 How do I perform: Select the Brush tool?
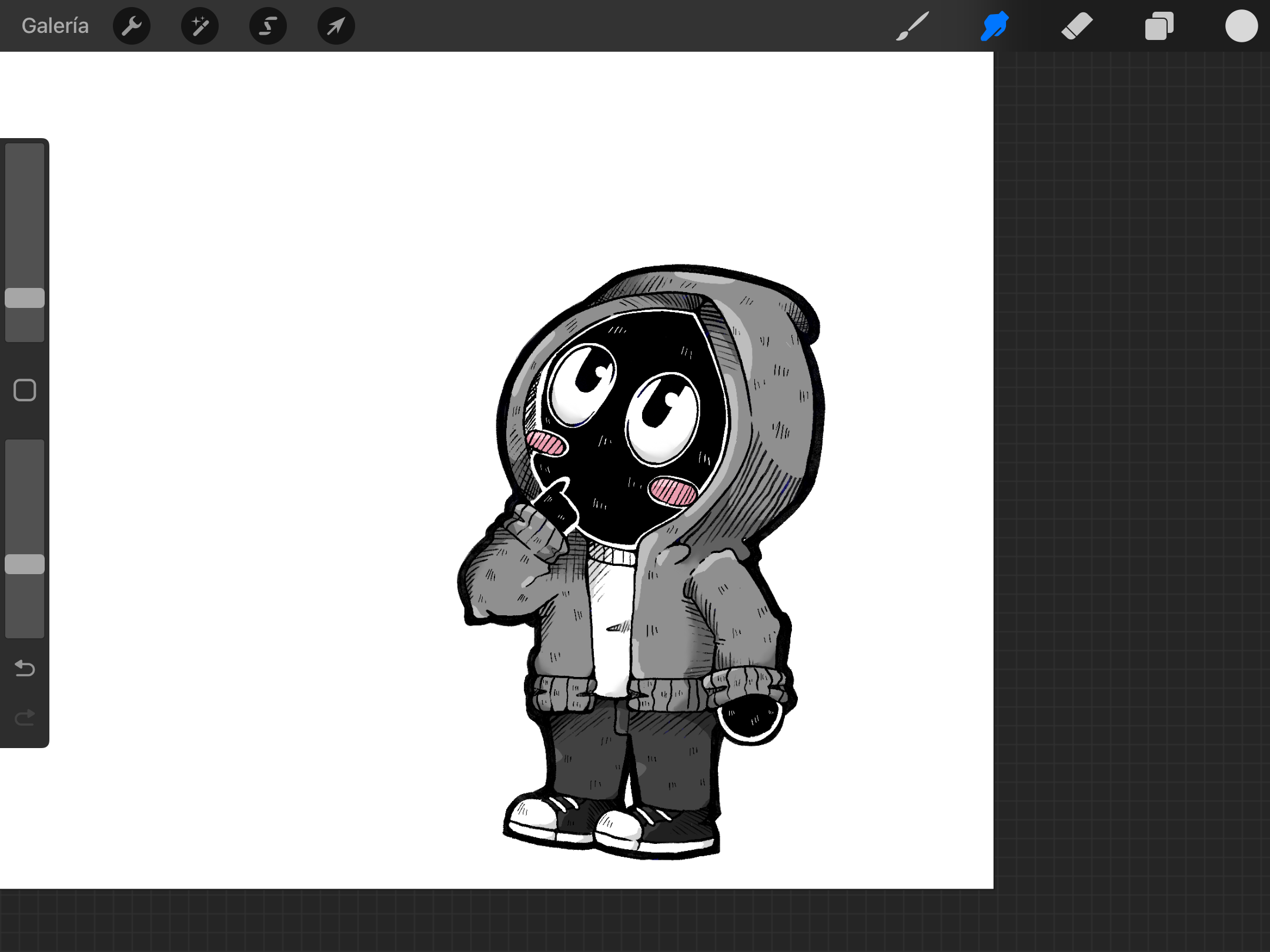[x=913, y=26]
